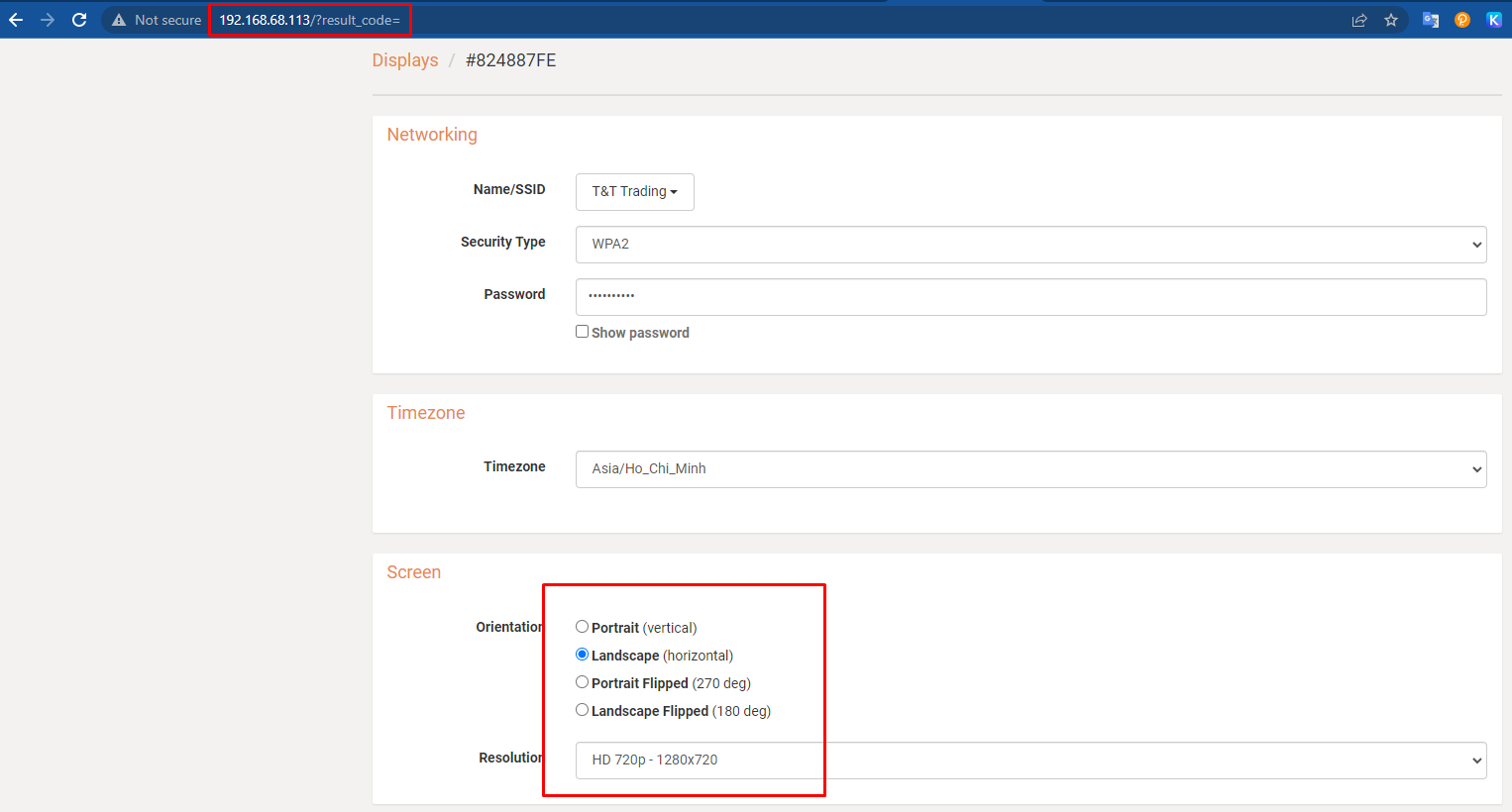Viewport: 1512px width, 812px height.
Task: Open the Timezone Asia/Ho_Chi_Minh dropdown
Action: click(1030, 469)
